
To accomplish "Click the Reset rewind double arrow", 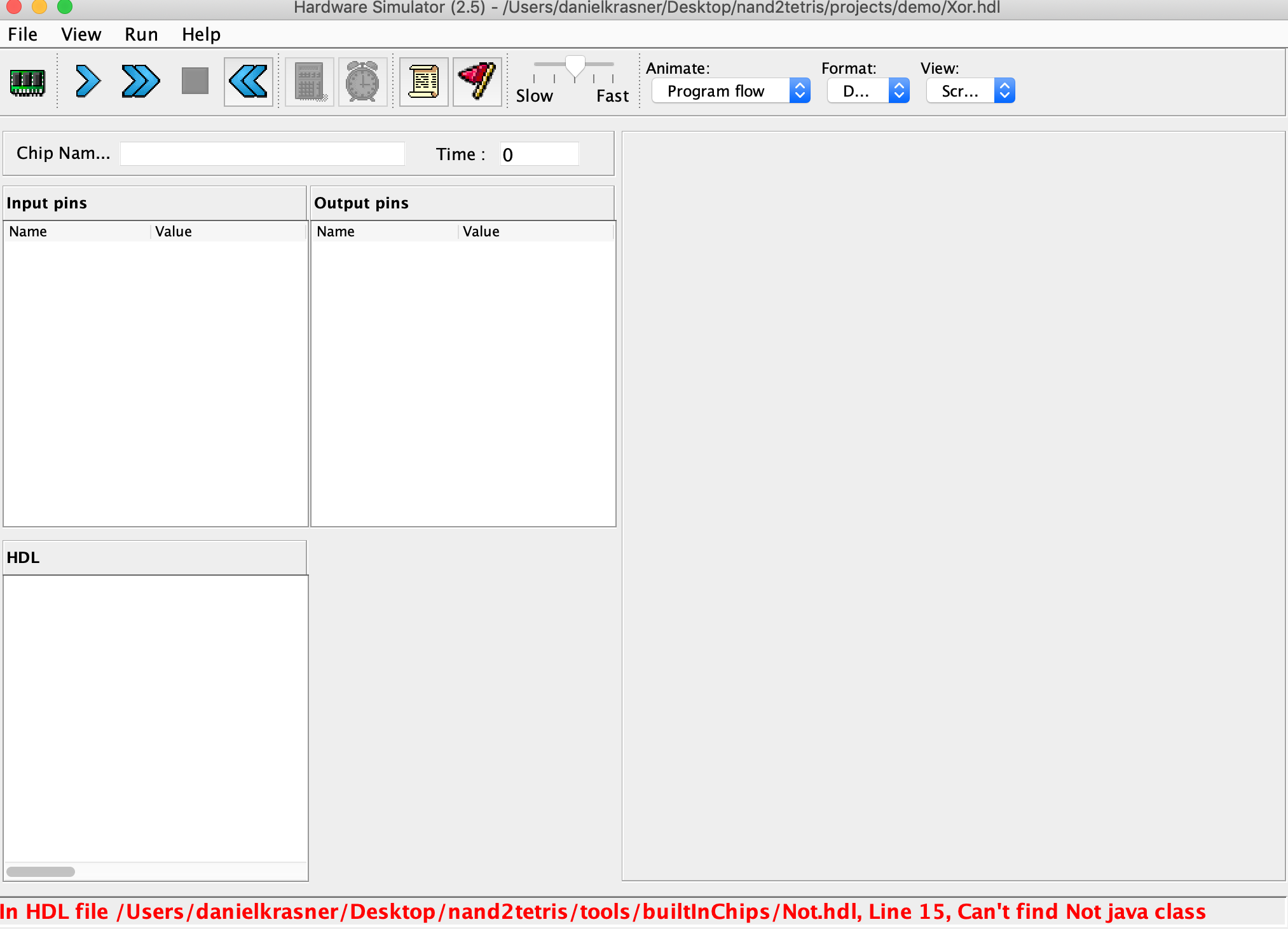I will click(248, 82).
